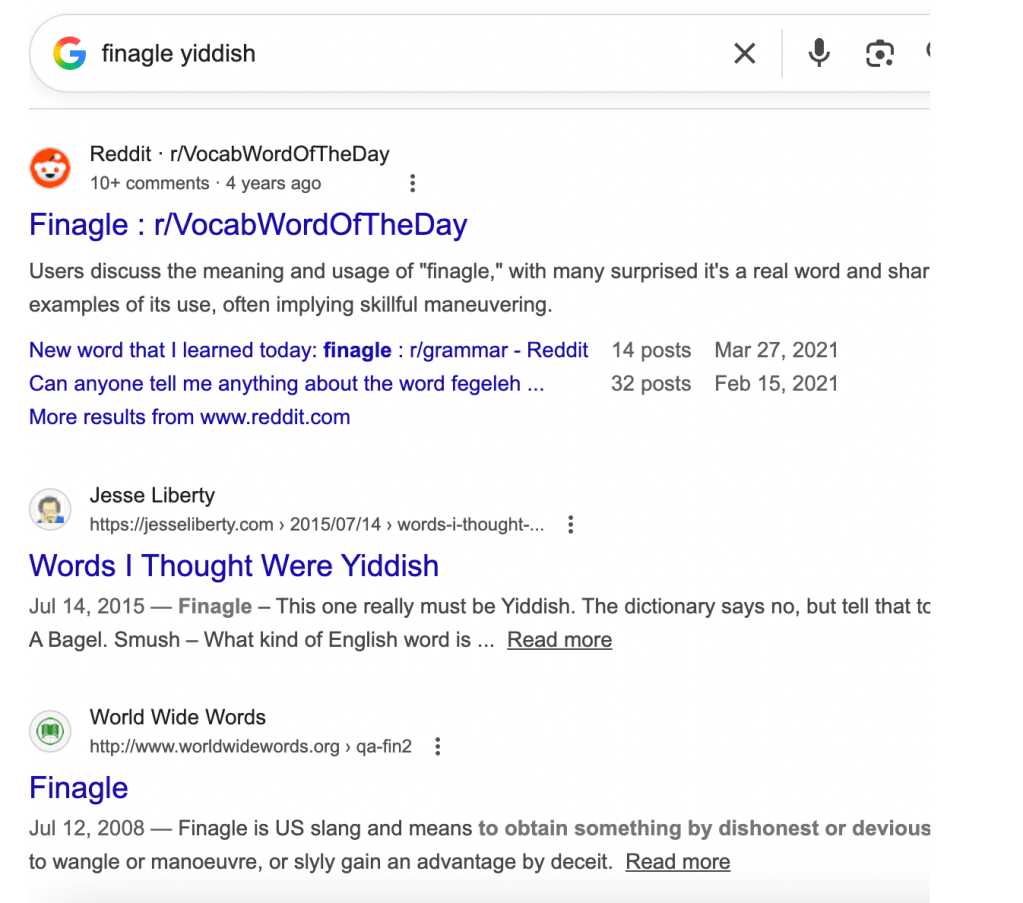Open "New word that I learned today" link
The height and width of the screenshot is (903, 1023).
pos(308,350)
